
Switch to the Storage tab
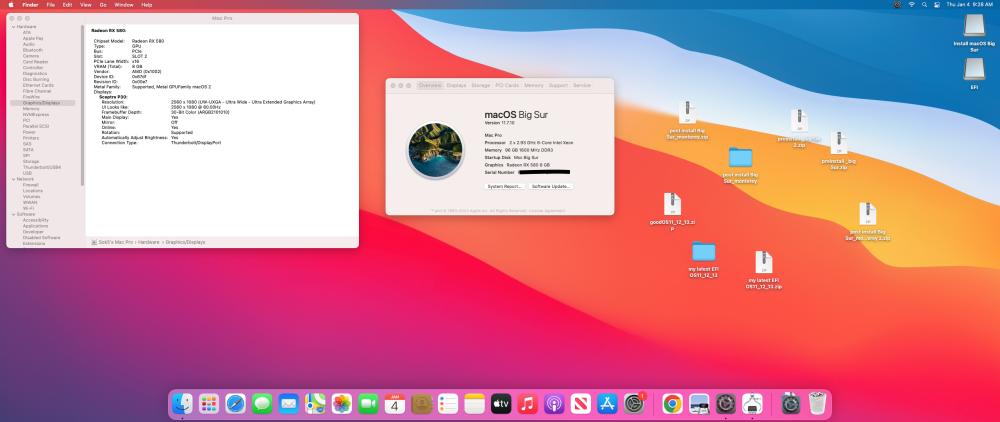pos(481,85)
